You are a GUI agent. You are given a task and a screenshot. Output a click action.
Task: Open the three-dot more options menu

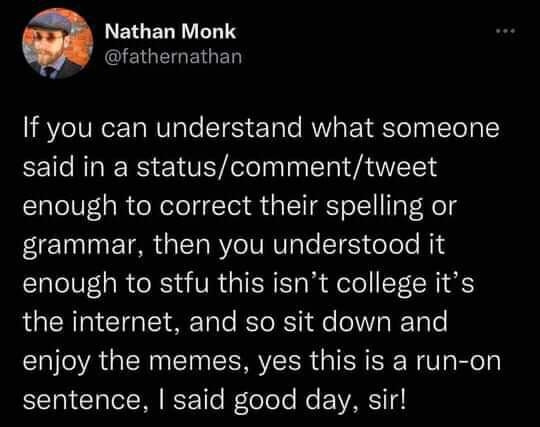click(506, 32)
